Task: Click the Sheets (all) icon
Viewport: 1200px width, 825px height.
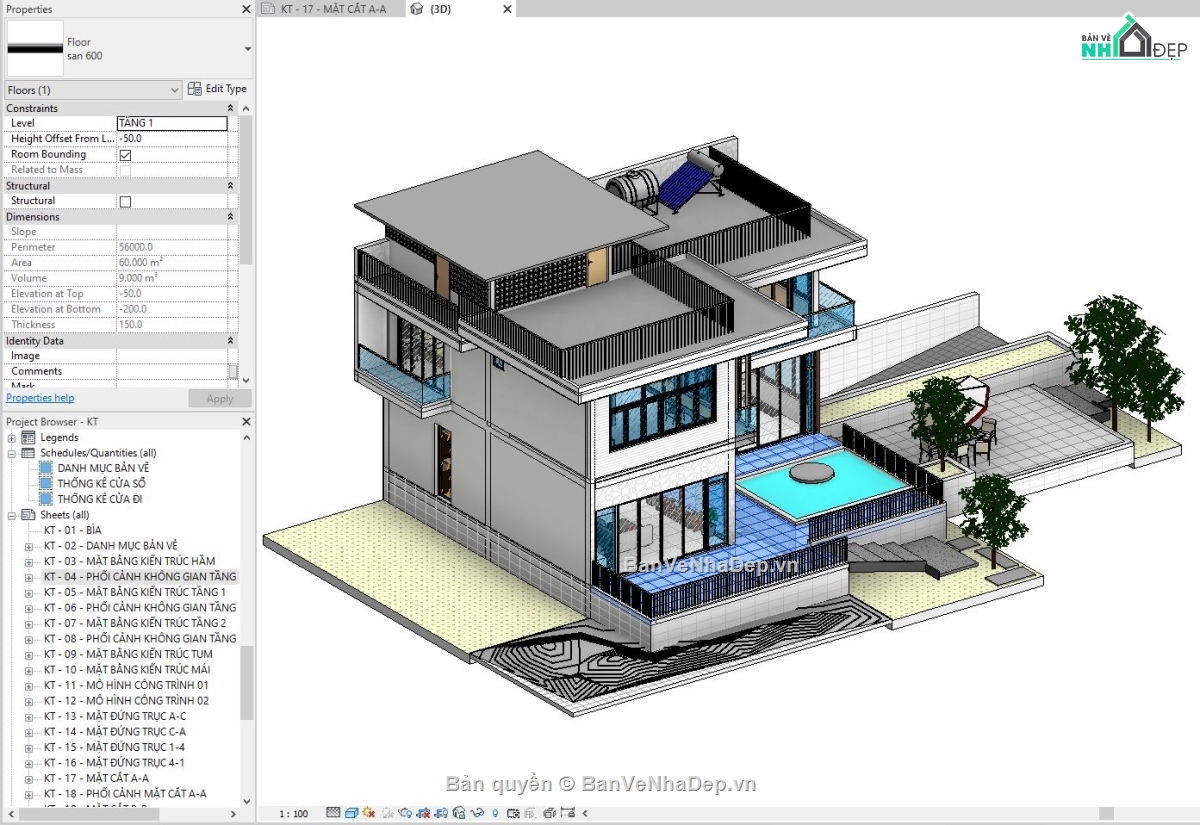Action: [28, 515]
